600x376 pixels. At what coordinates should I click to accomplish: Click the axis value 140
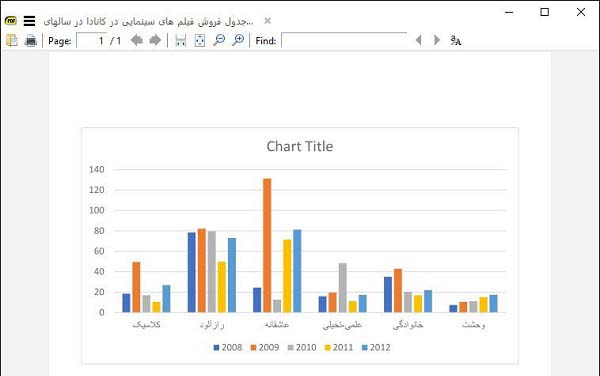click(96, 169)
